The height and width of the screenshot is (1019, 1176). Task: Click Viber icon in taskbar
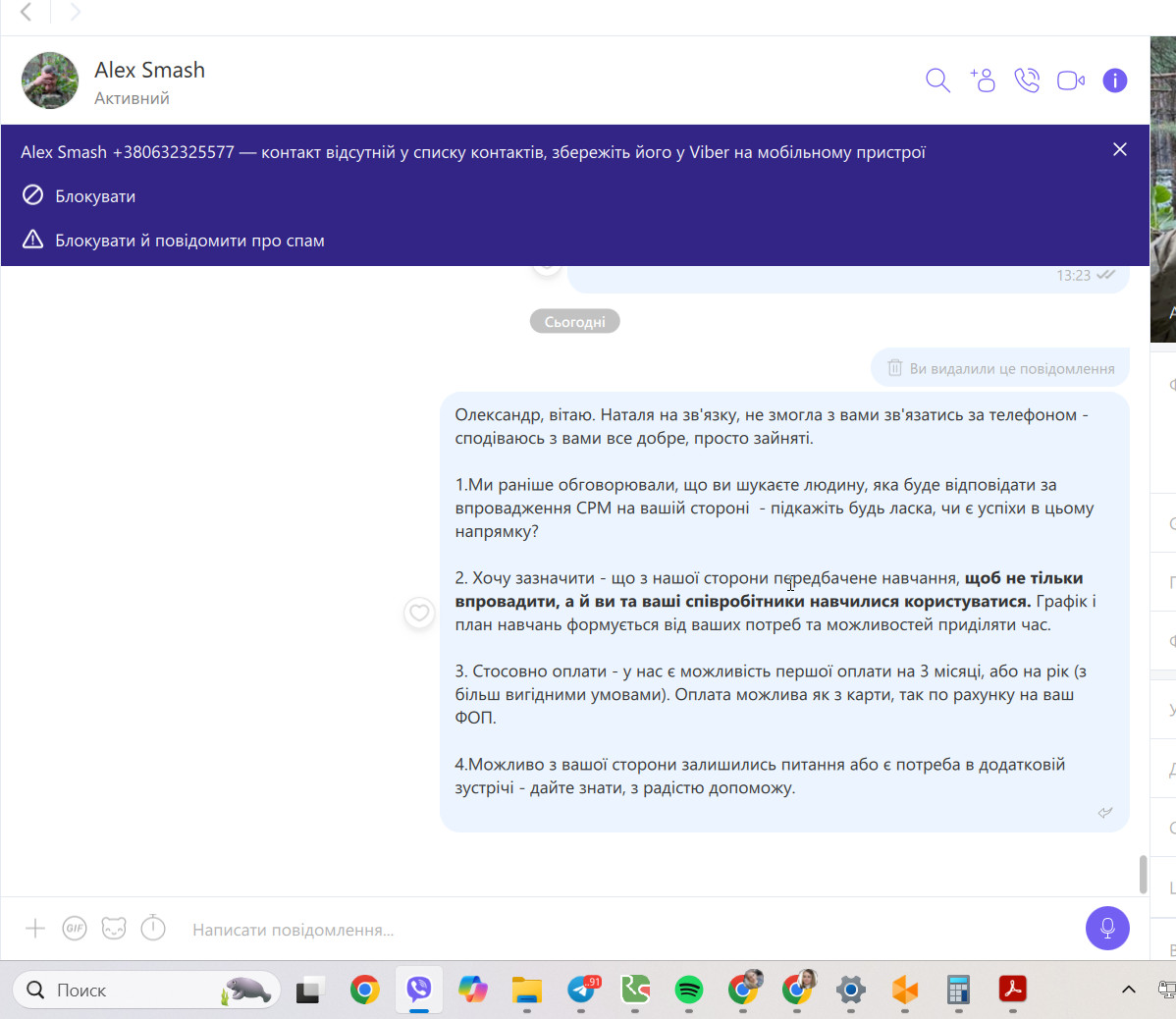pos(419,991)
